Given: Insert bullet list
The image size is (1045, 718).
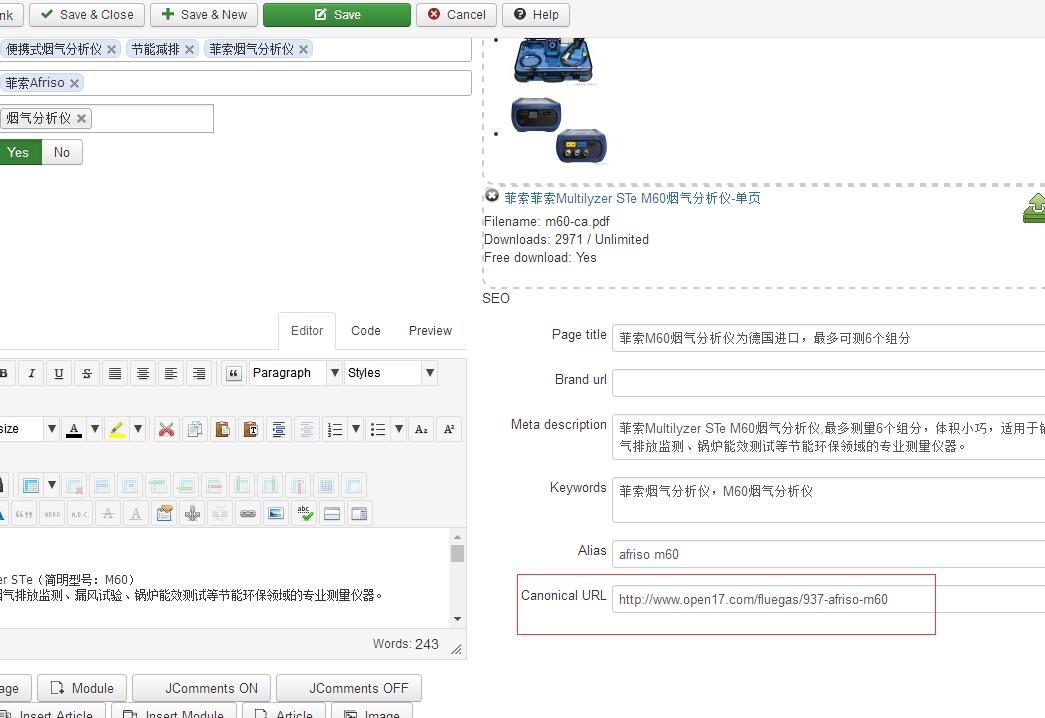Looking at the screenshot, I should [x=378, y=429].
